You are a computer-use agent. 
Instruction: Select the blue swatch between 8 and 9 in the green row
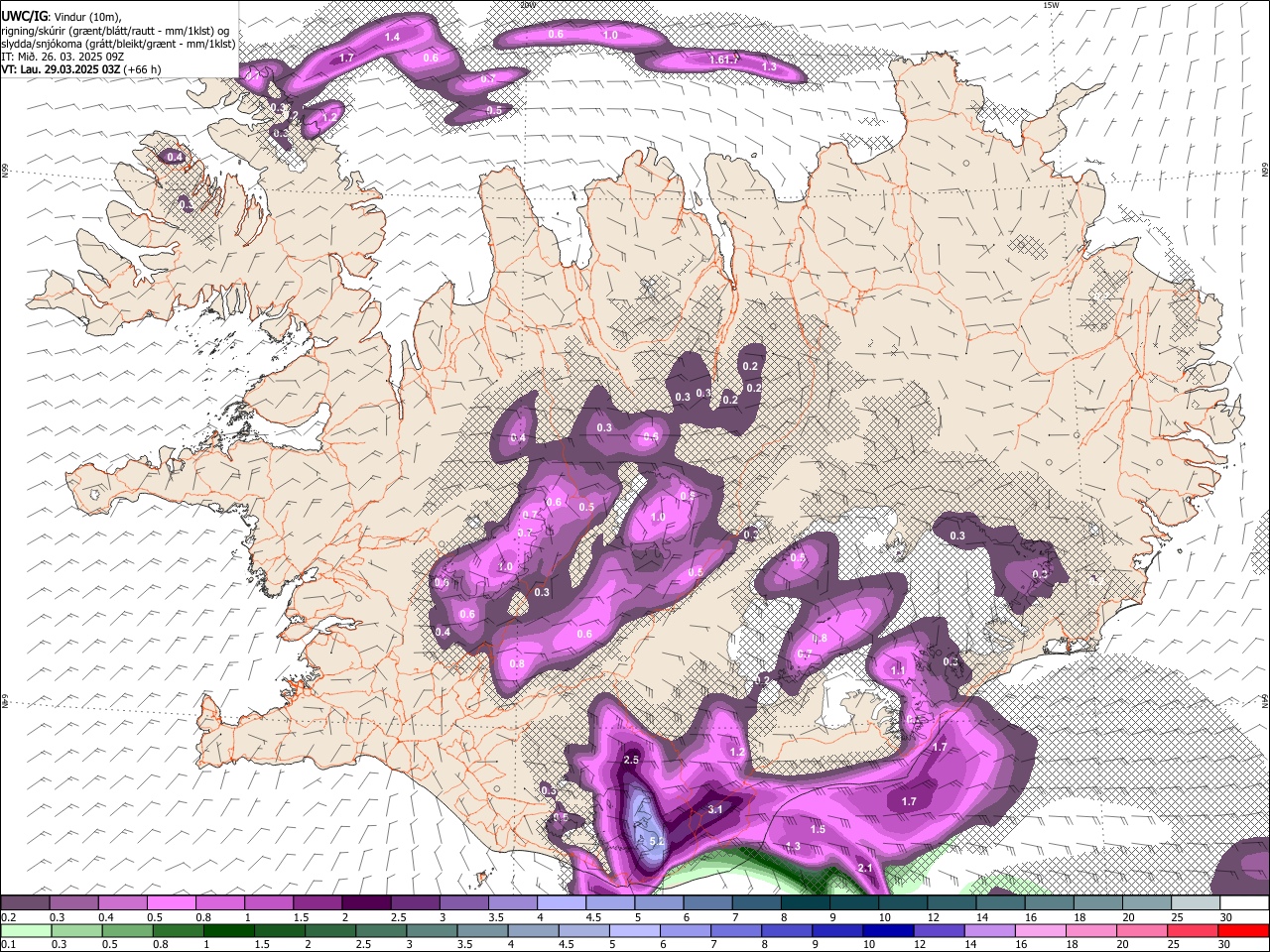tap(787, 930)
